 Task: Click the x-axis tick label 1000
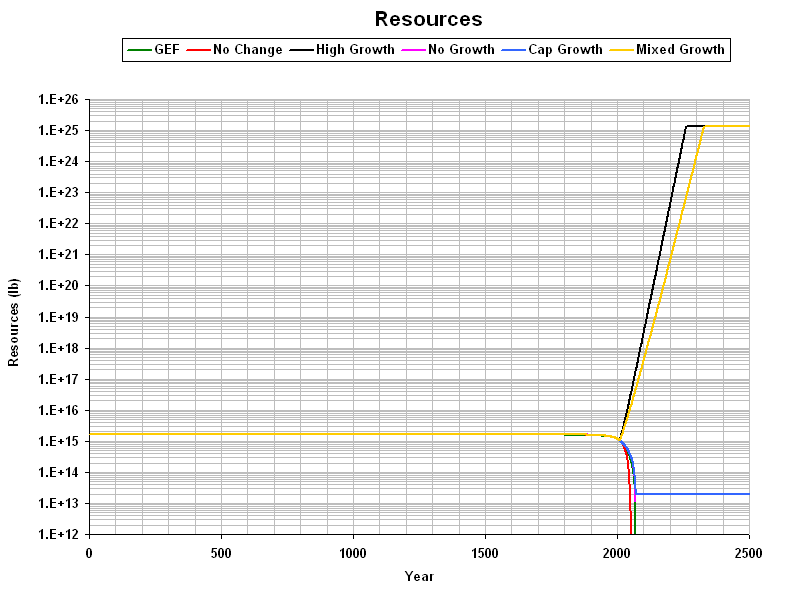353,552
